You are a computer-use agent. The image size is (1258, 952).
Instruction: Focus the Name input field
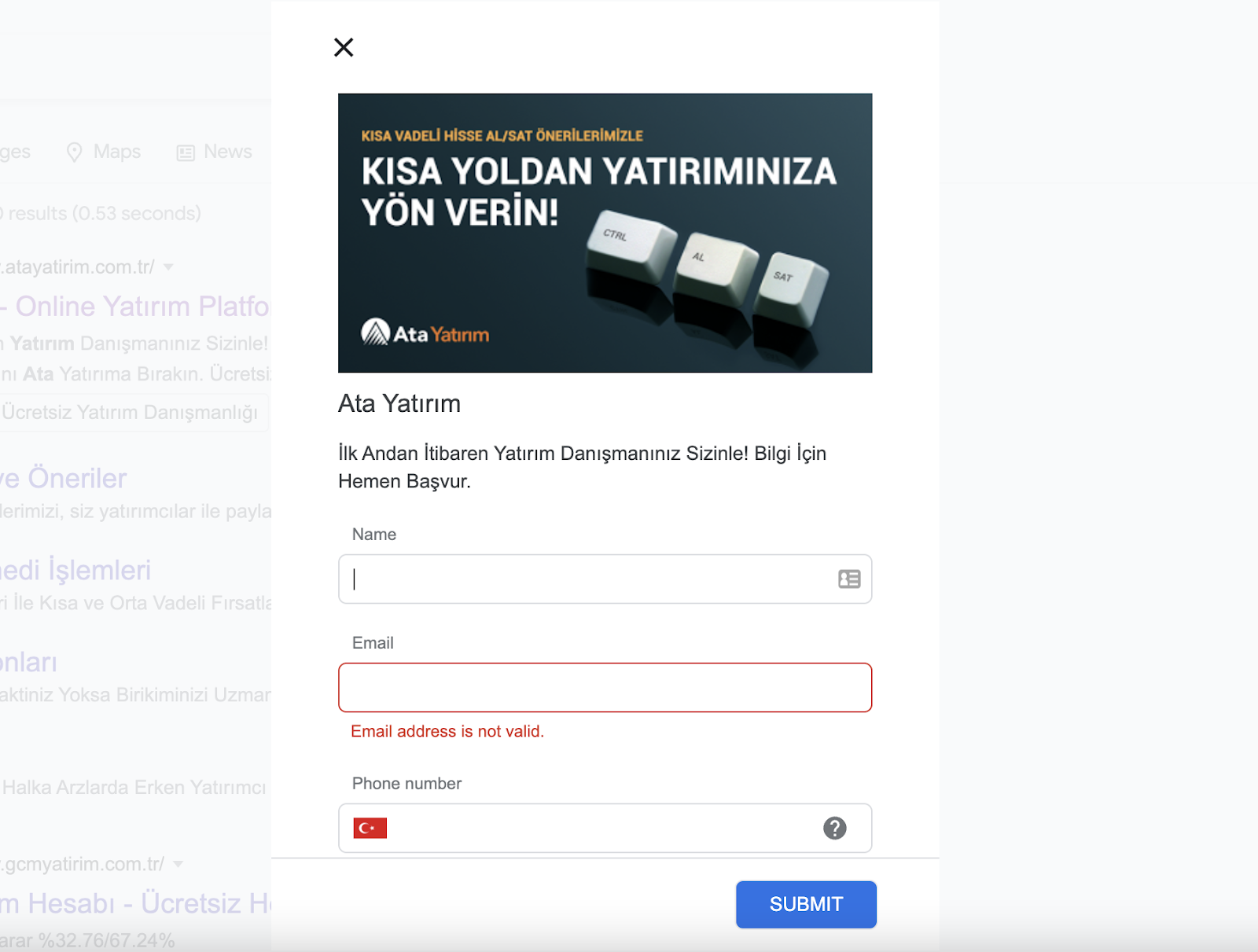point(605,579)
